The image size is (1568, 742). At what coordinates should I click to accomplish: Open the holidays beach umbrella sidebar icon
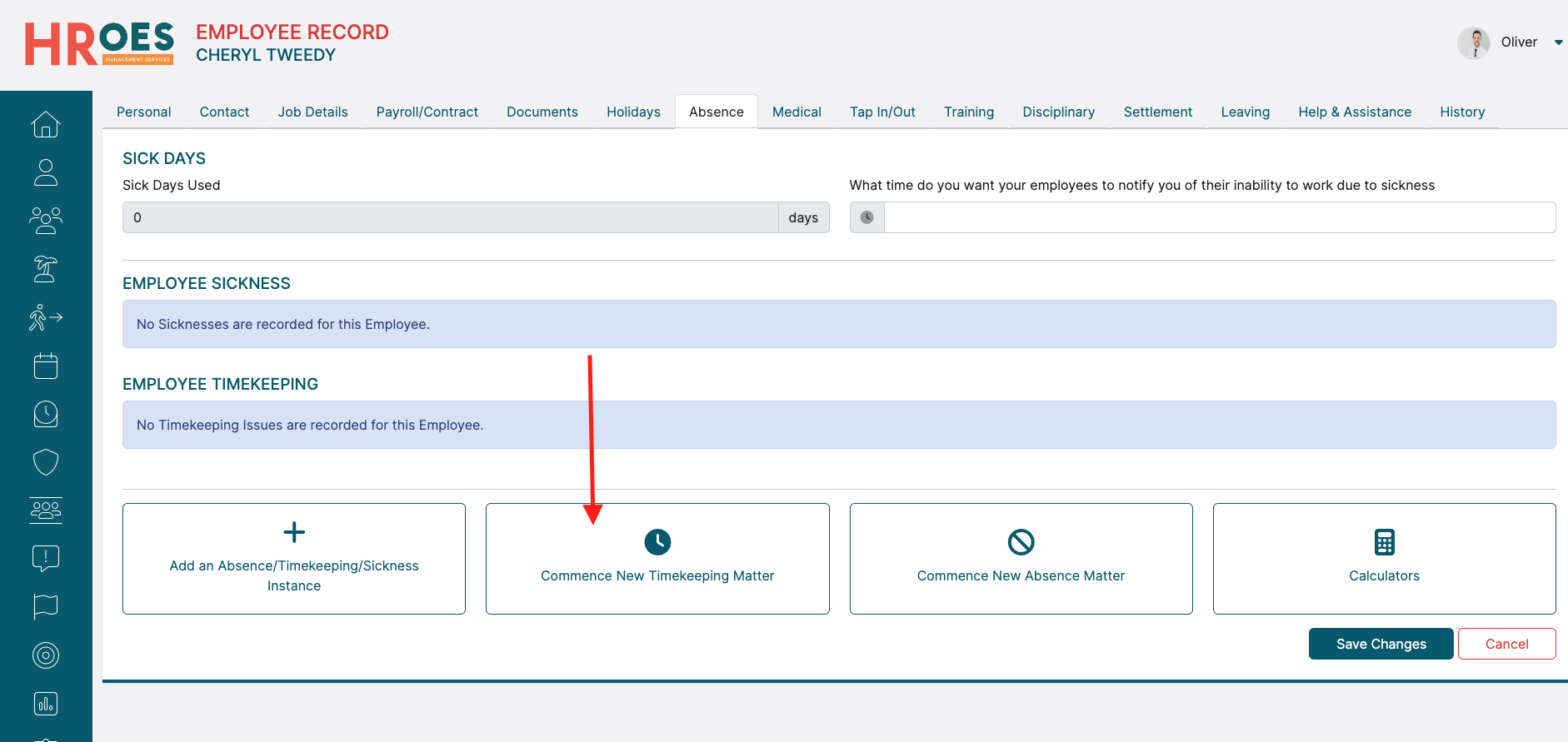click(x=46, y=269)
